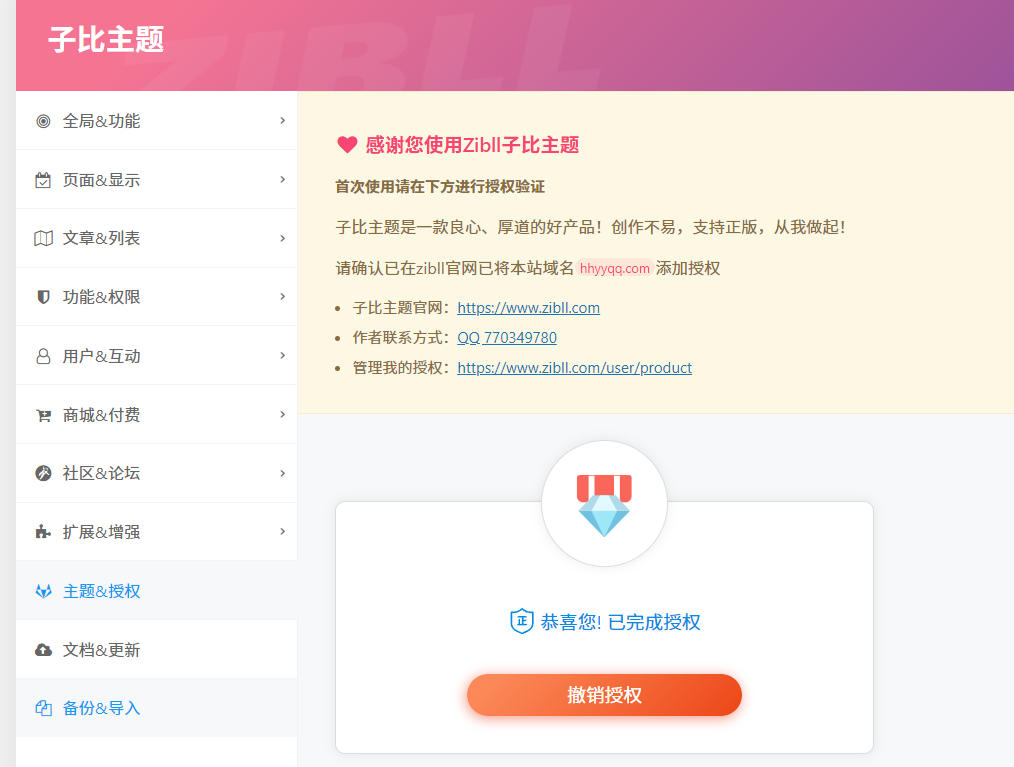Expand the 全局&功能 section chevron
The height and width of the screenshot is (767, 1014).
pos(282,120)
